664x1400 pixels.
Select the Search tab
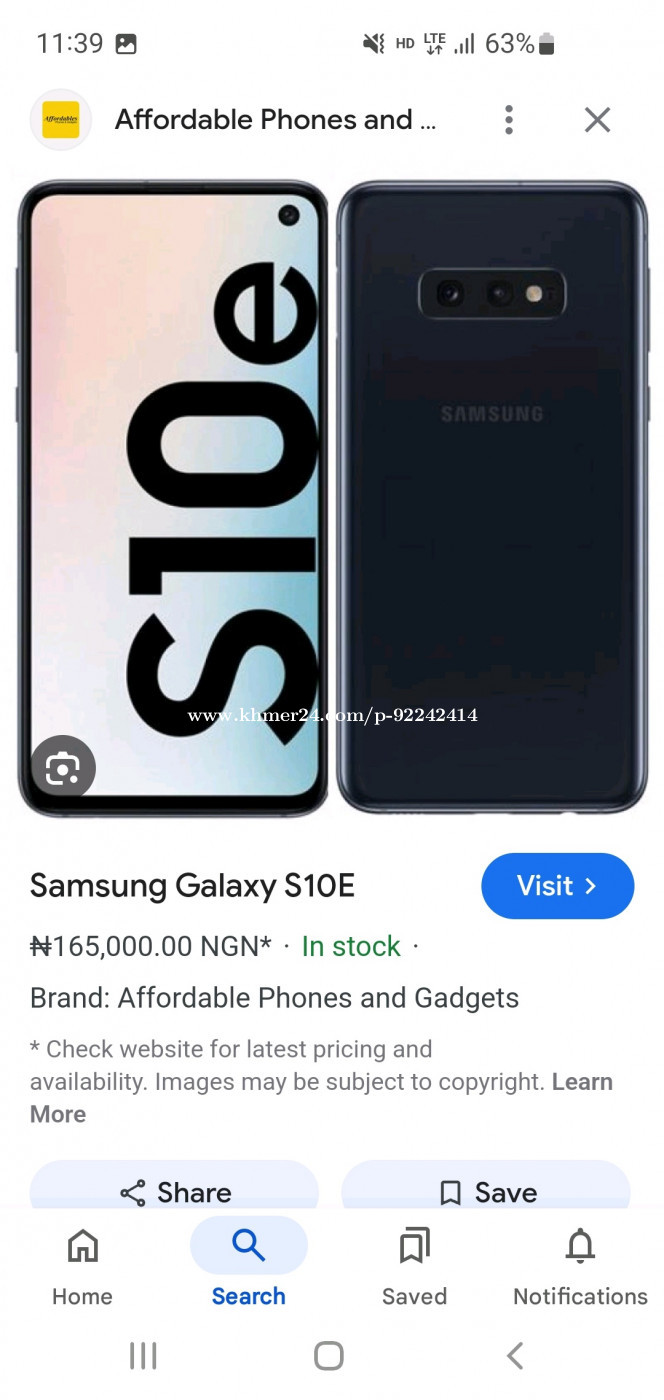248,1266
